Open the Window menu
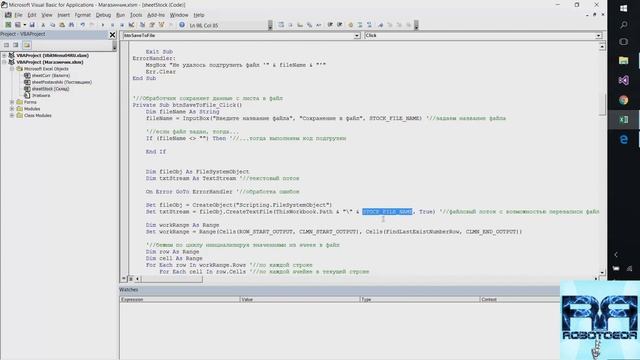The width and height of the screenshot is (640, 360). click(x=179, y=15)
